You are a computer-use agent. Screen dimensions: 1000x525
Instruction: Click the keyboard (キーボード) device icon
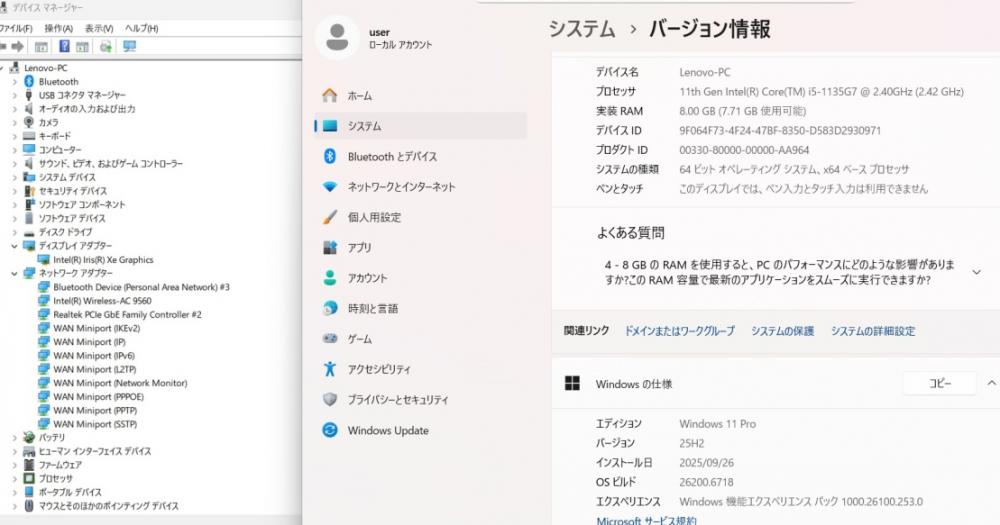pos(29,136)
